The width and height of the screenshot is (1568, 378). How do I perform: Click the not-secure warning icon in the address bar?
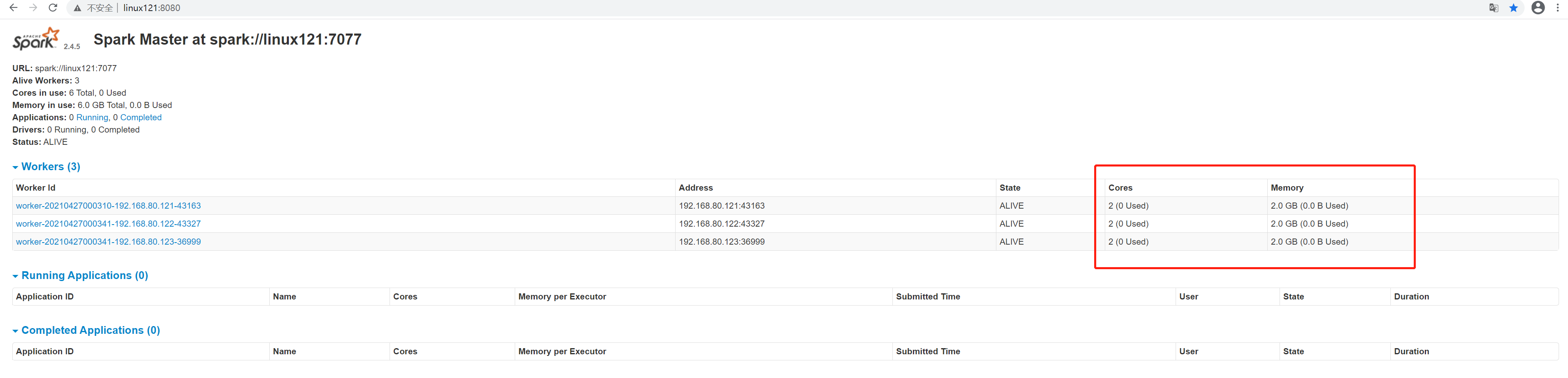pos(77,8)
